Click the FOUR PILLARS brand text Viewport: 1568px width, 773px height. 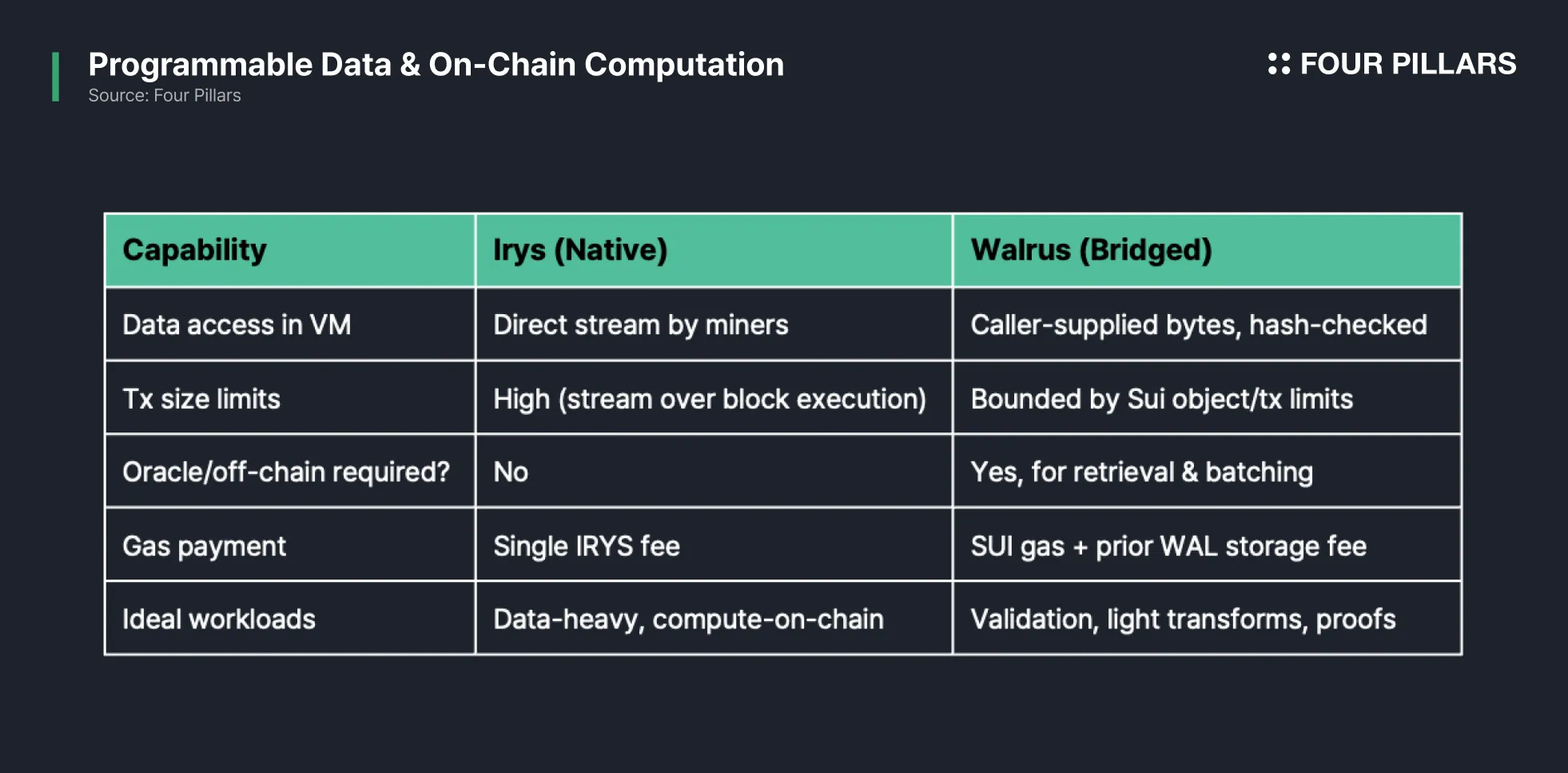tap(1407, 64)
